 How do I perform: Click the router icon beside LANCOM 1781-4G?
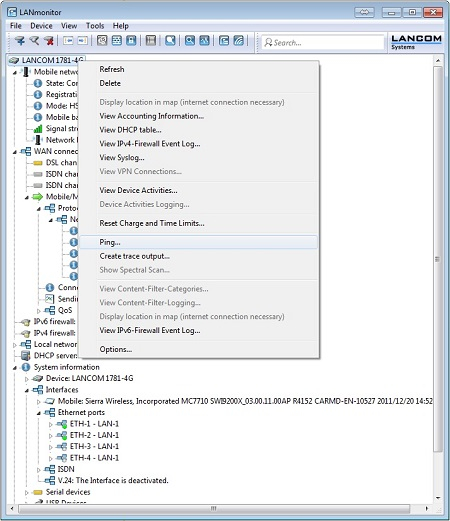14,60
